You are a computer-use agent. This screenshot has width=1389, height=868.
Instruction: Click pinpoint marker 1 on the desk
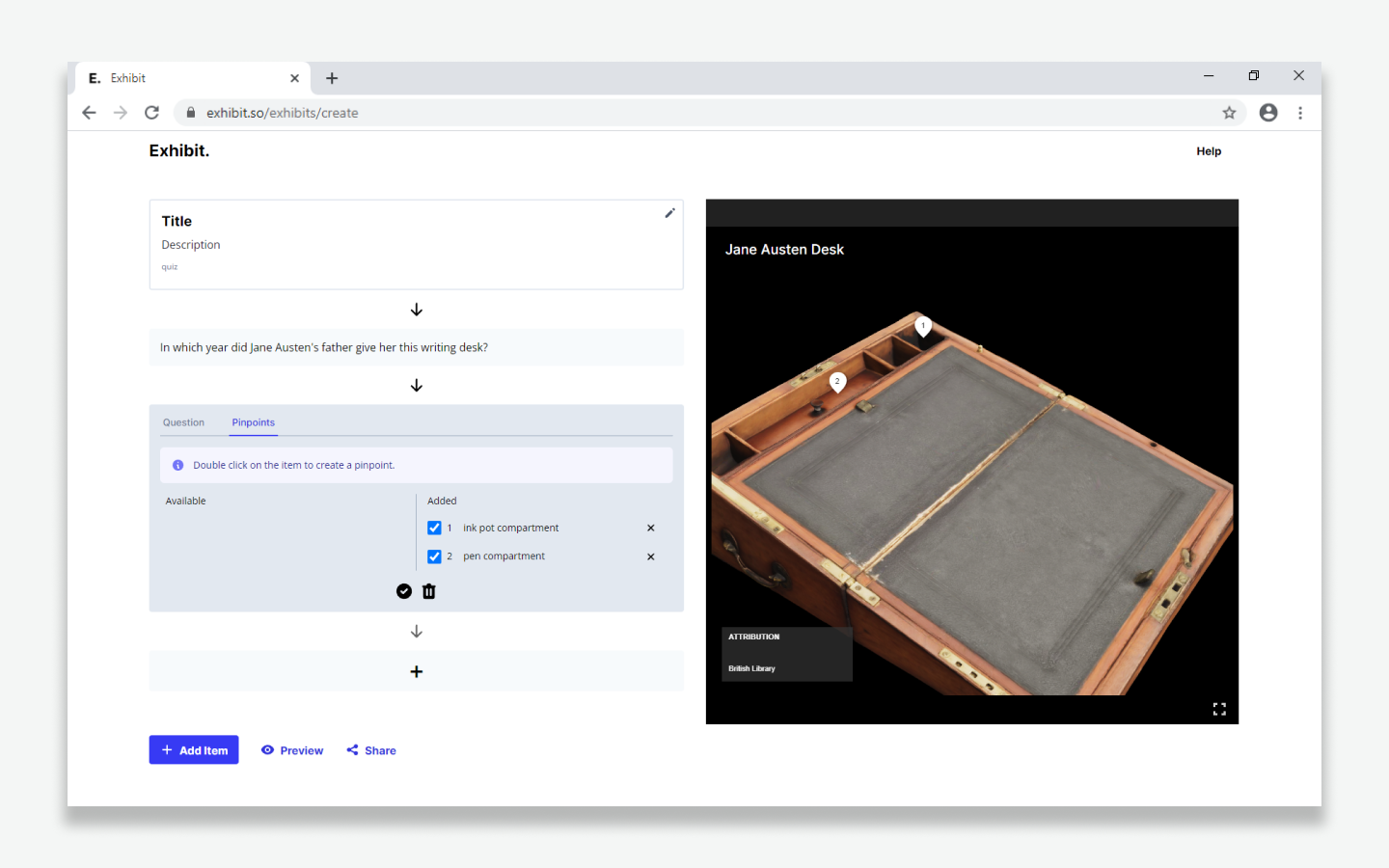point(923,326)
